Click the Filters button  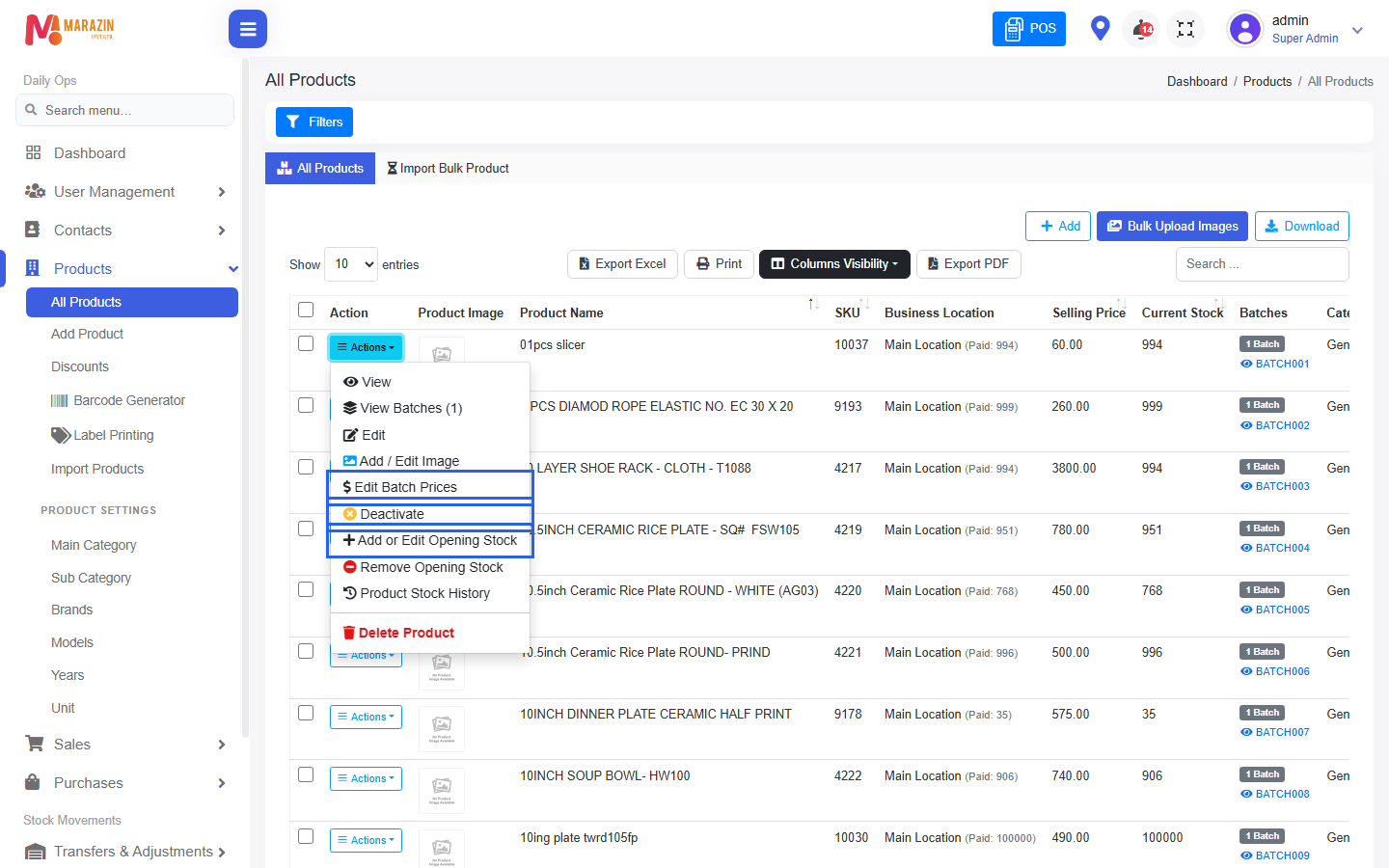click(314, 122)
